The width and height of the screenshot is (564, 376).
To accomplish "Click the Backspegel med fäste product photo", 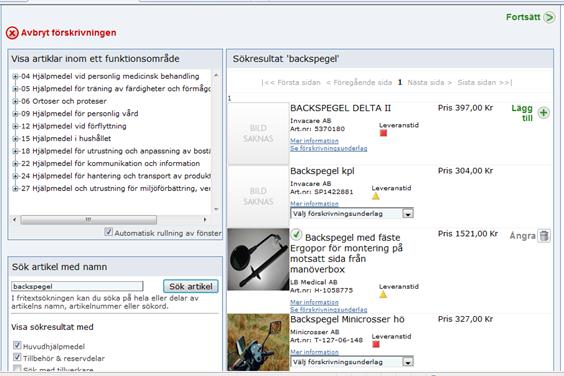I will (258, 259).
